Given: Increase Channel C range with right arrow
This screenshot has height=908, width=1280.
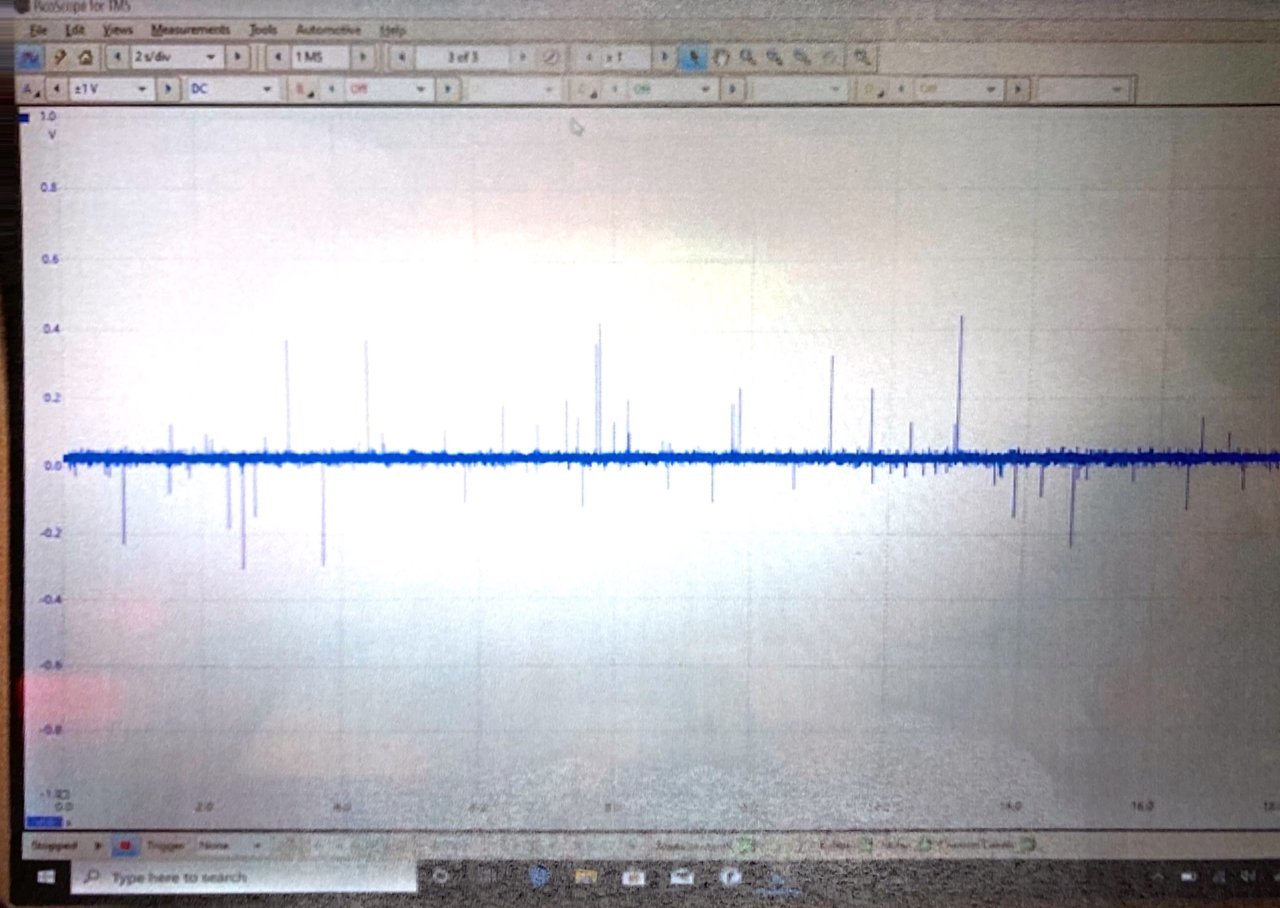Looking at the screenshot, I should coord(733,90).
